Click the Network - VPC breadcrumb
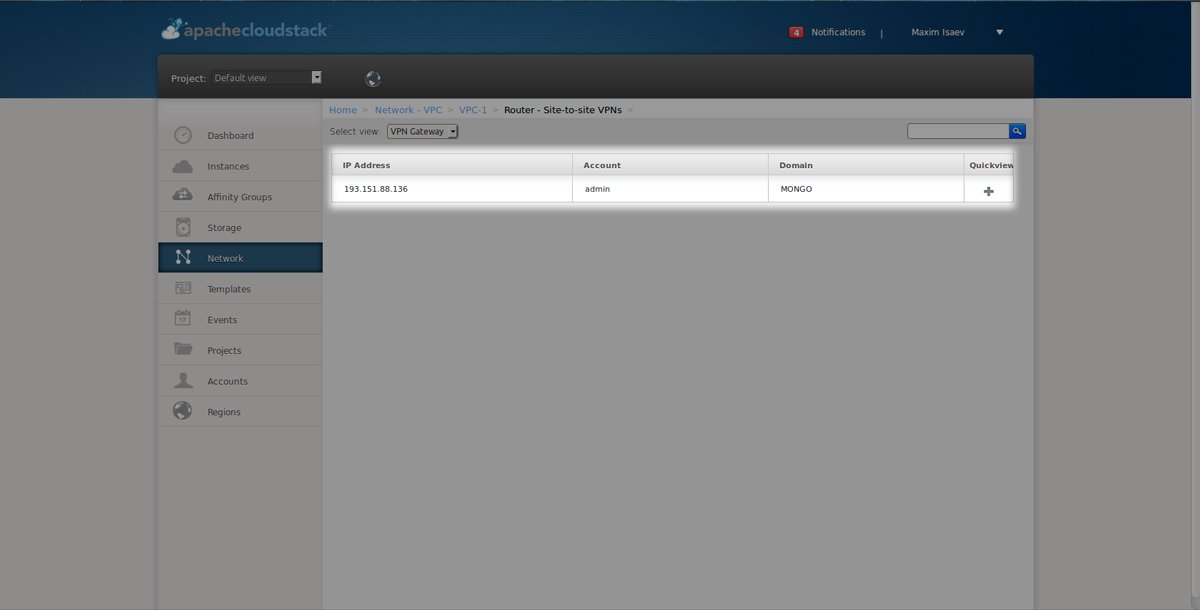The width and height of the screenshot is (1200, 610). click(x=408, y=110)
